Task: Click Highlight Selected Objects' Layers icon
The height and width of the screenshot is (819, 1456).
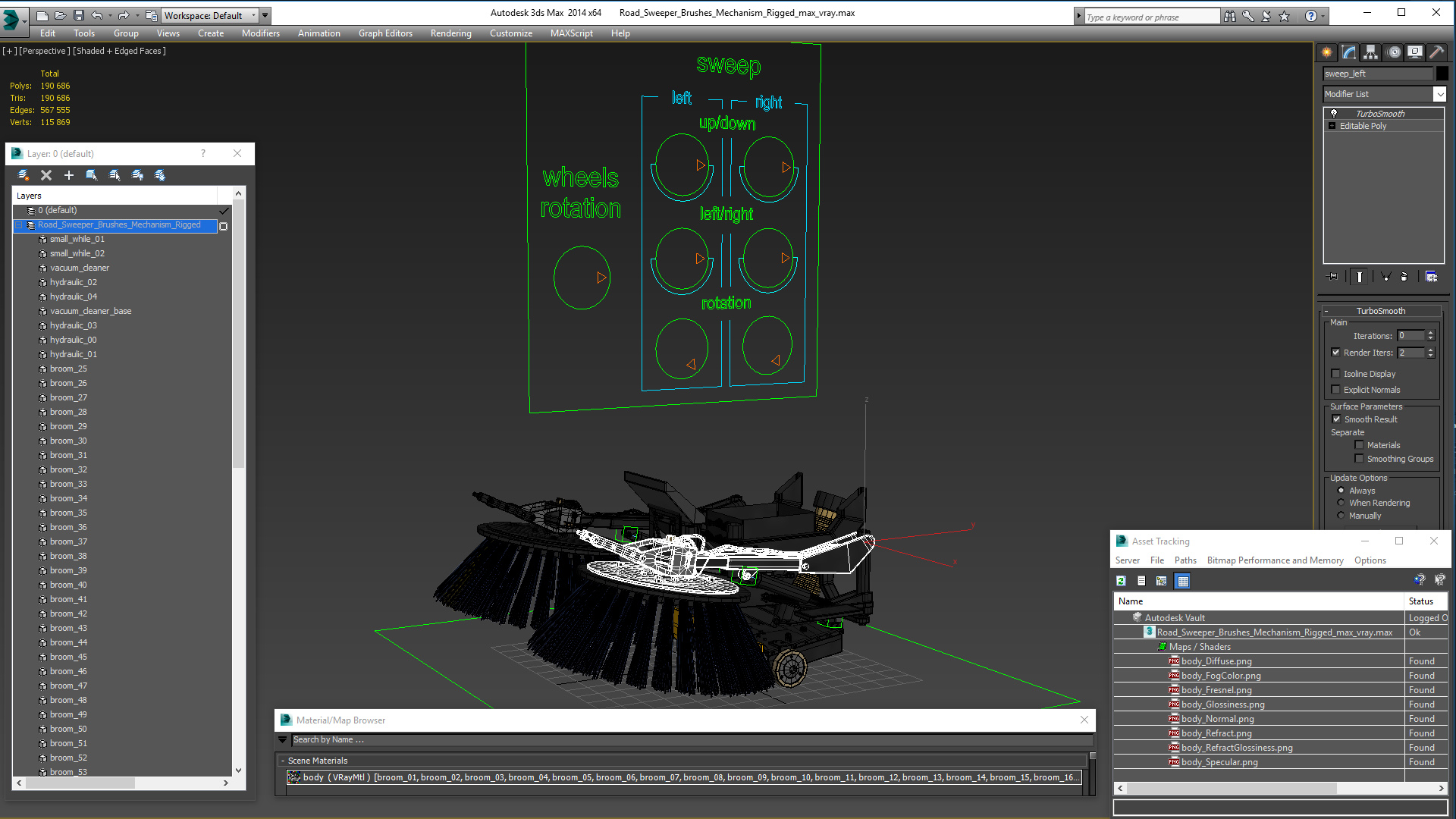Action: click(115, 175)
